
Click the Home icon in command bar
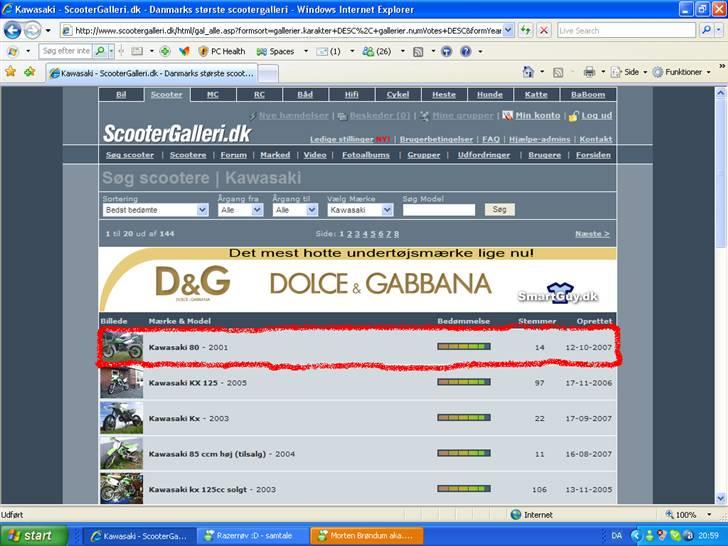click(527, 72)
